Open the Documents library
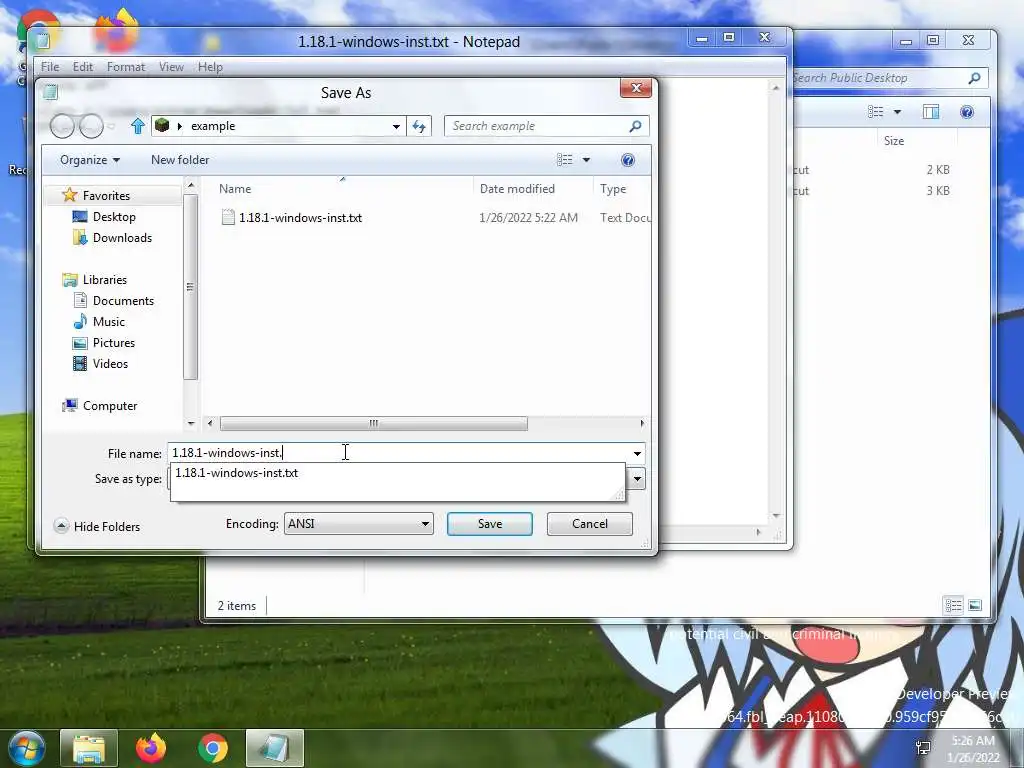This screenshot has height=768, width=1024. [x=123, y=300]
